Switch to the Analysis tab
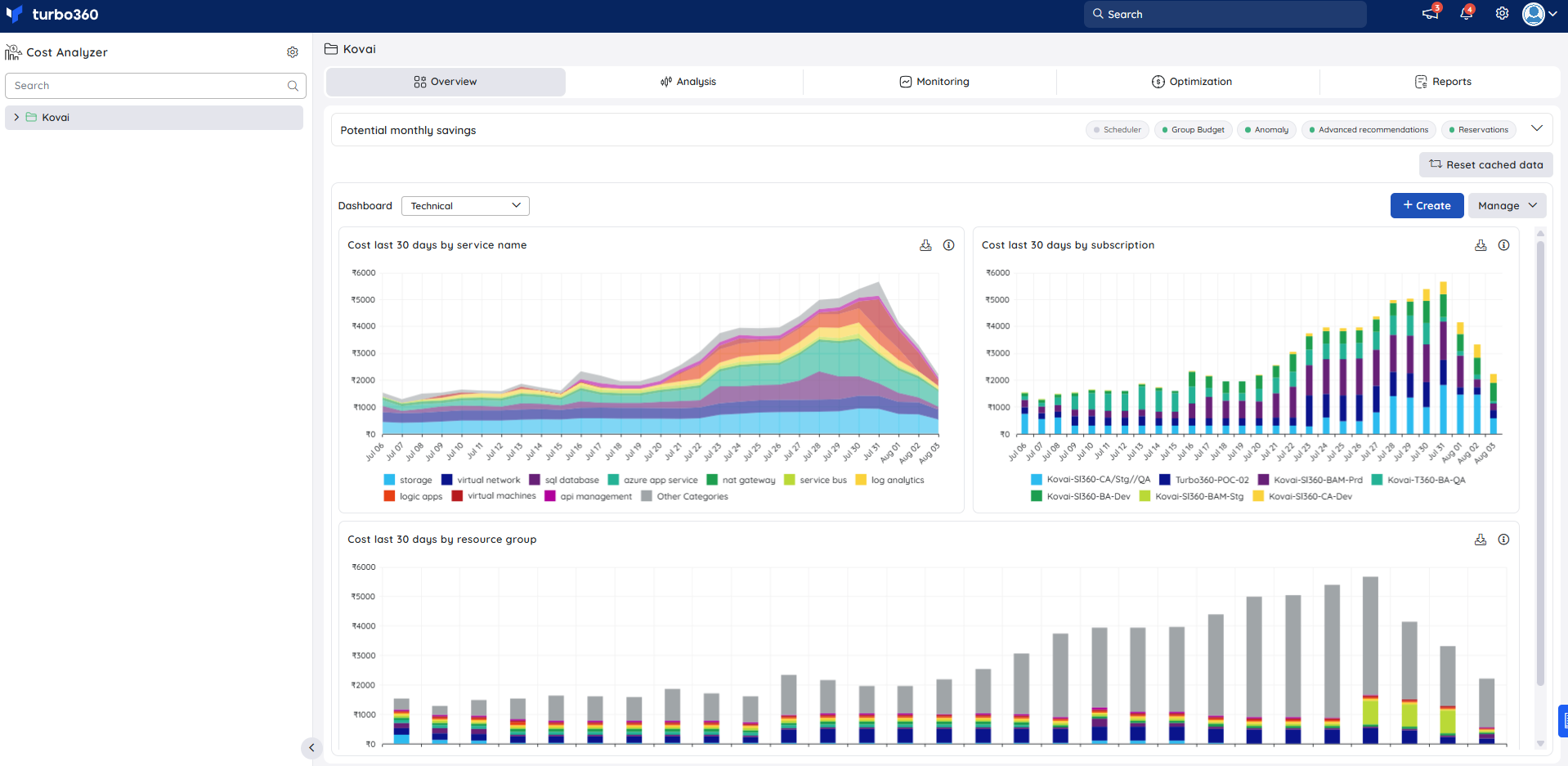 coord(688,82)
